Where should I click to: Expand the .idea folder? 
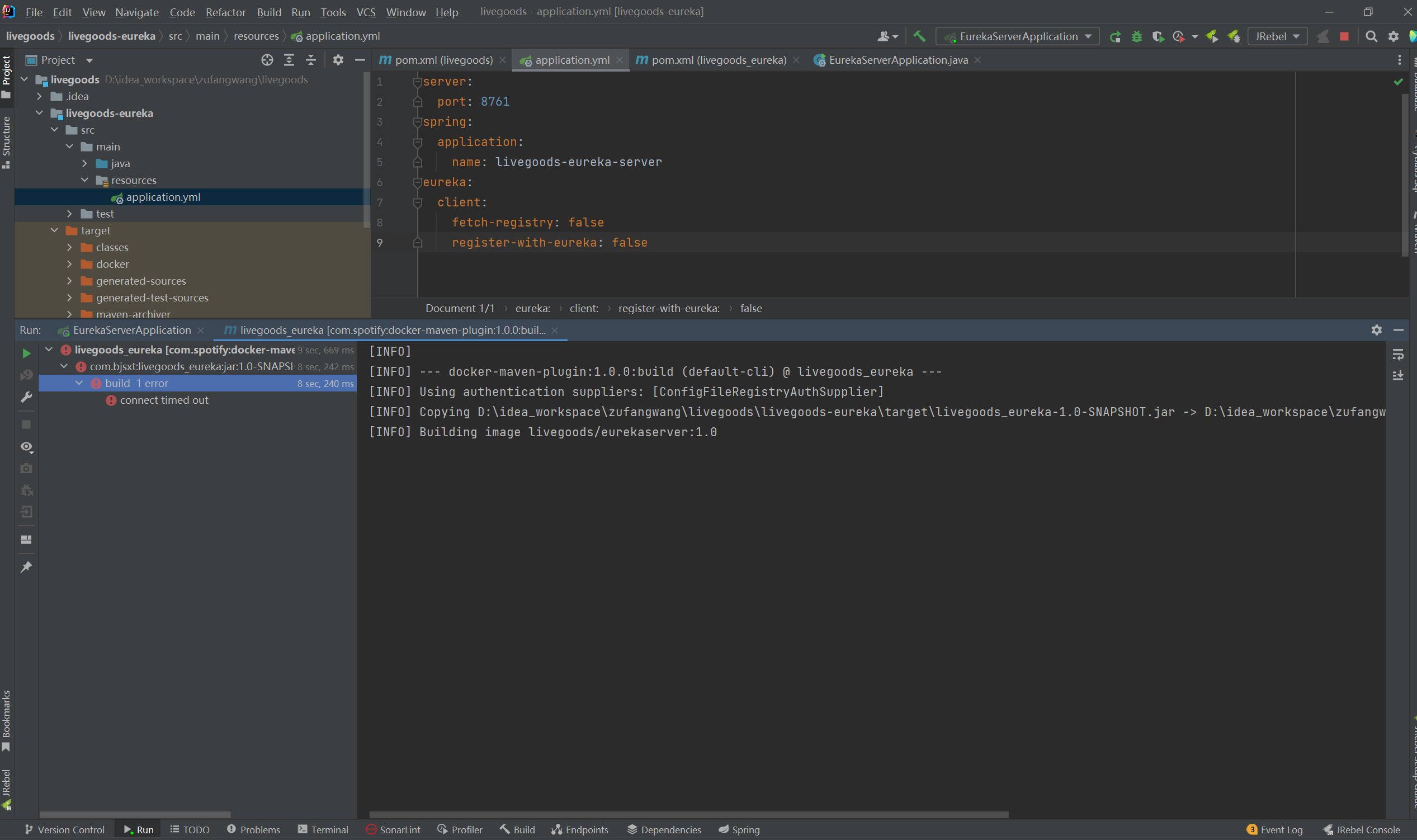tap(39, 96)
